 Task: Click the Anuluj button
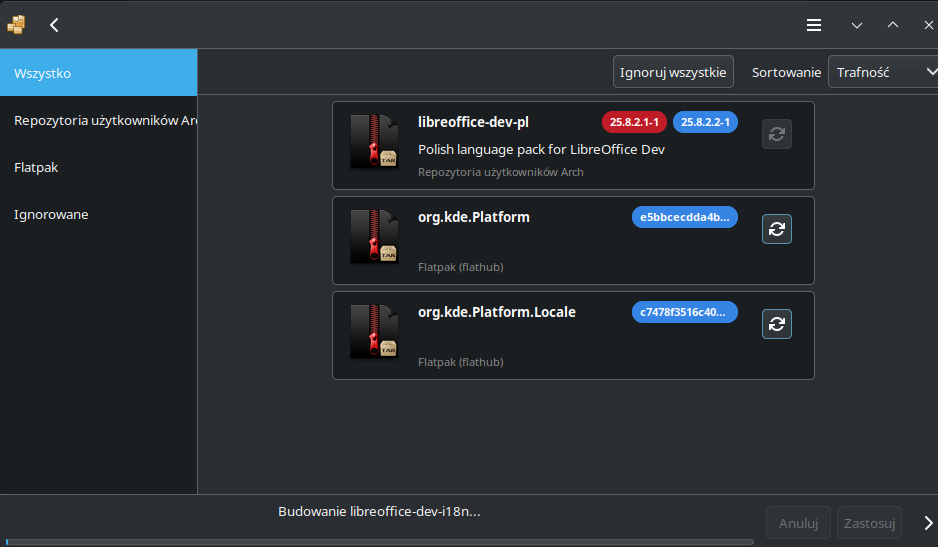coord(798,522)
